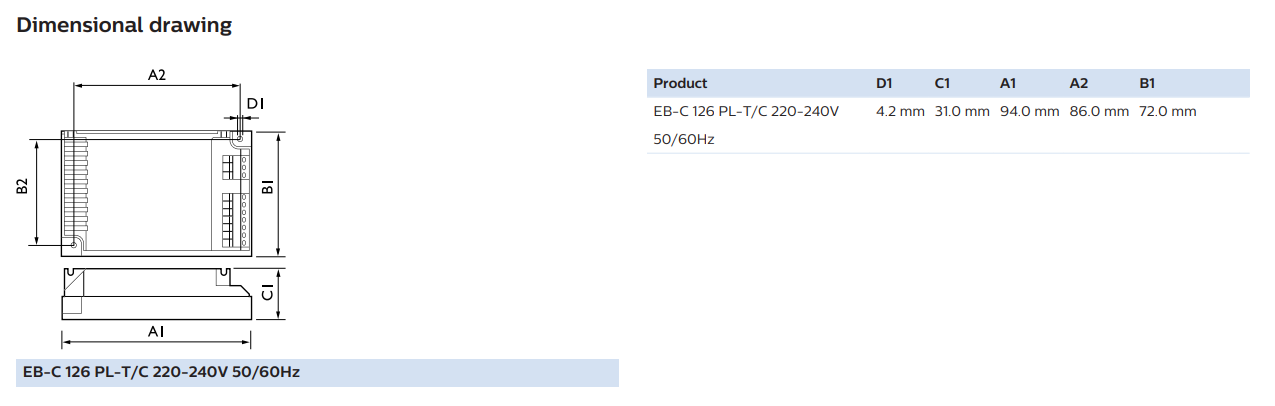Click the D1 dimension label in drawing

point(255,103)
